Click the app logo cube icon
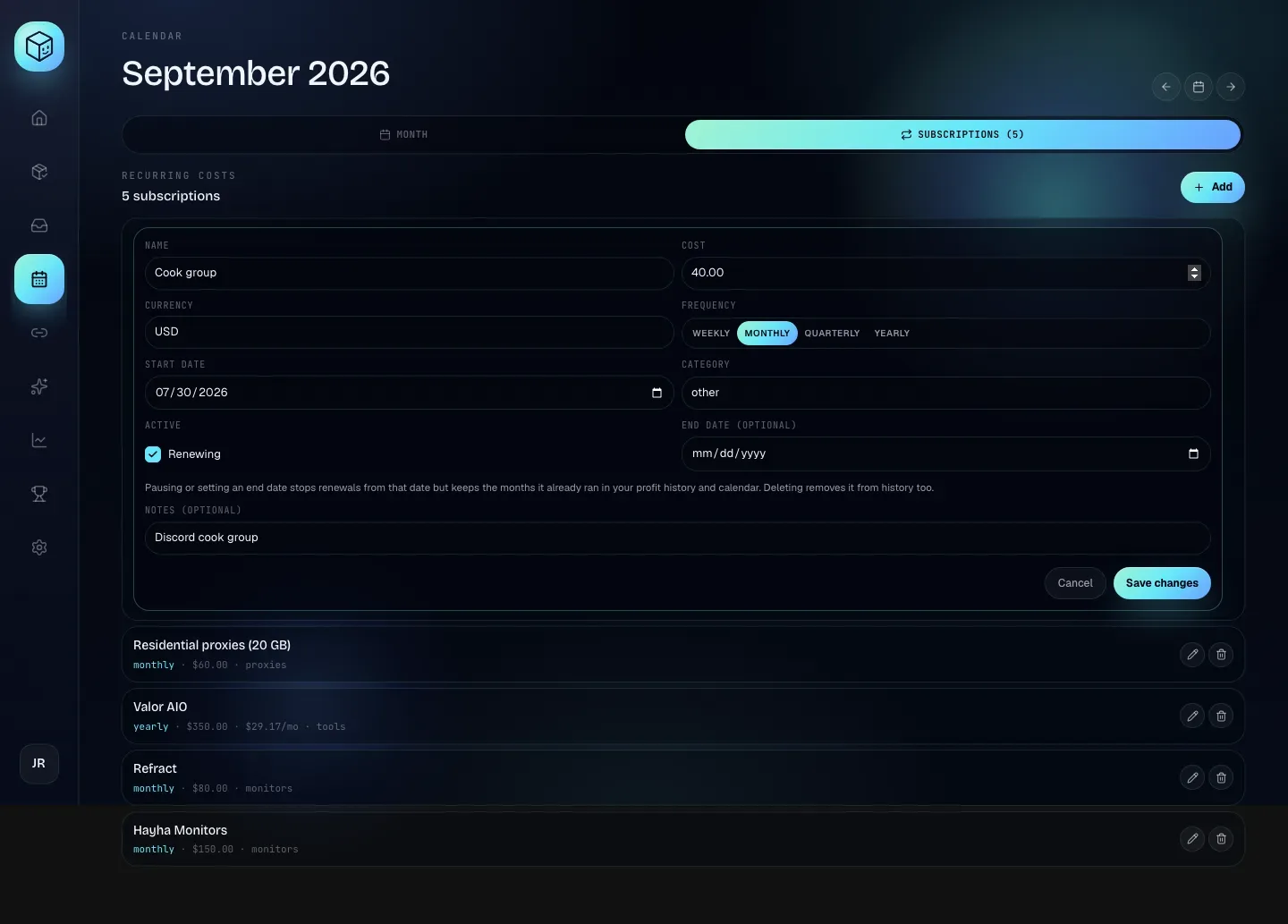This screenshot has height=924, width=1288. coord(39,47)
